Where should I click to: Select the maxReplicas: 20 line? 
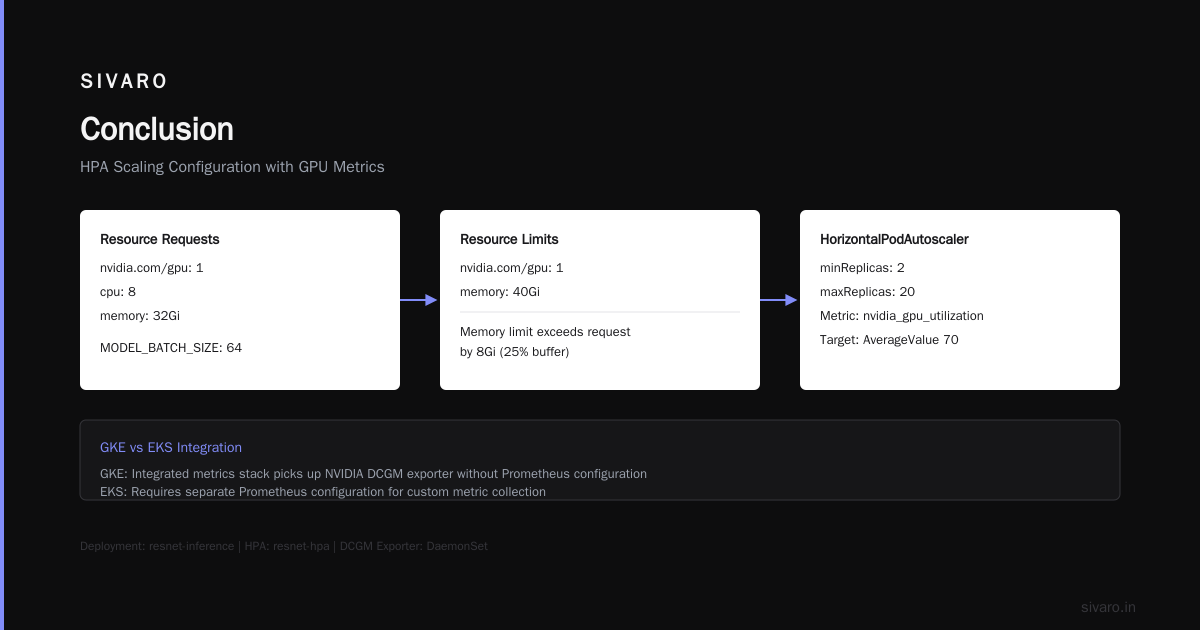click(x=867, y=292)
